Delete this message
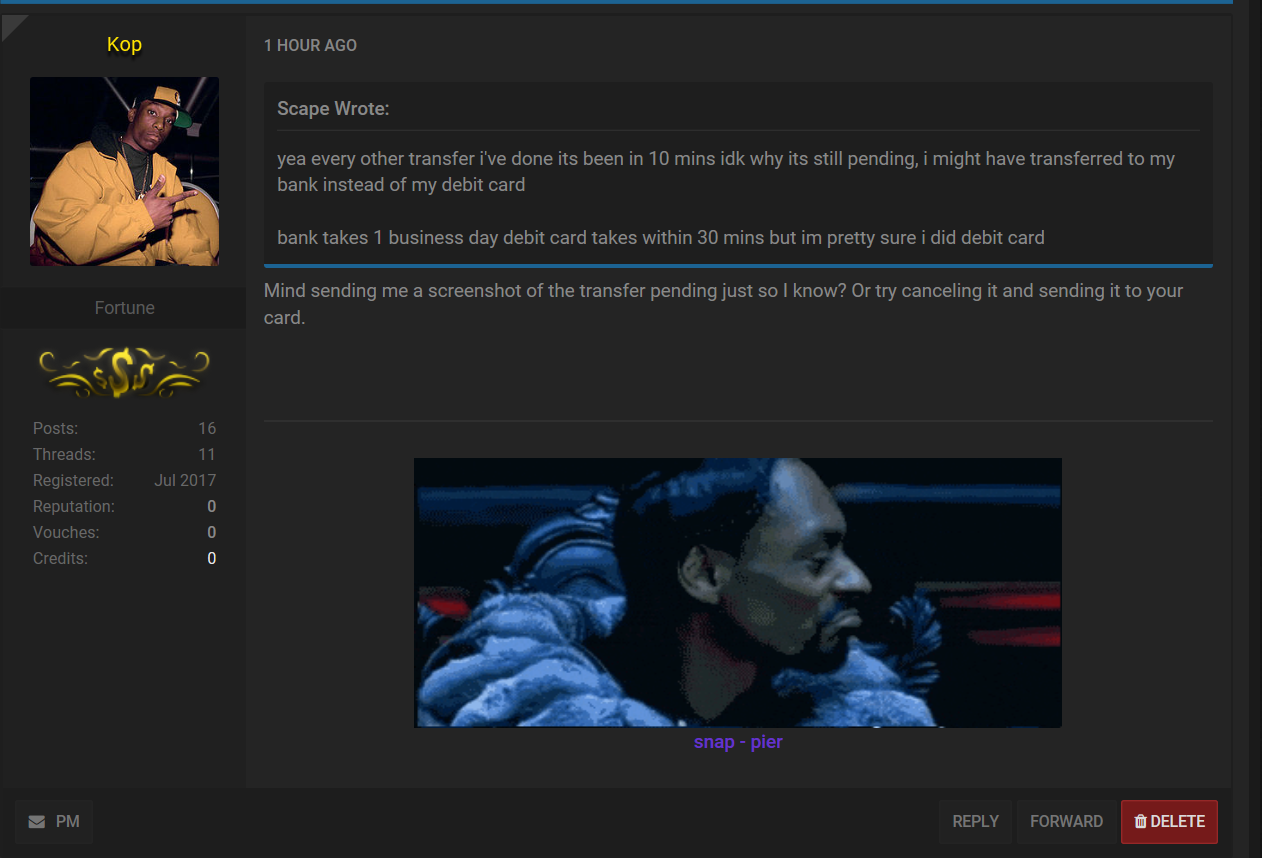The height and width of the screenshot is (858, 1262). point(1169,822)
